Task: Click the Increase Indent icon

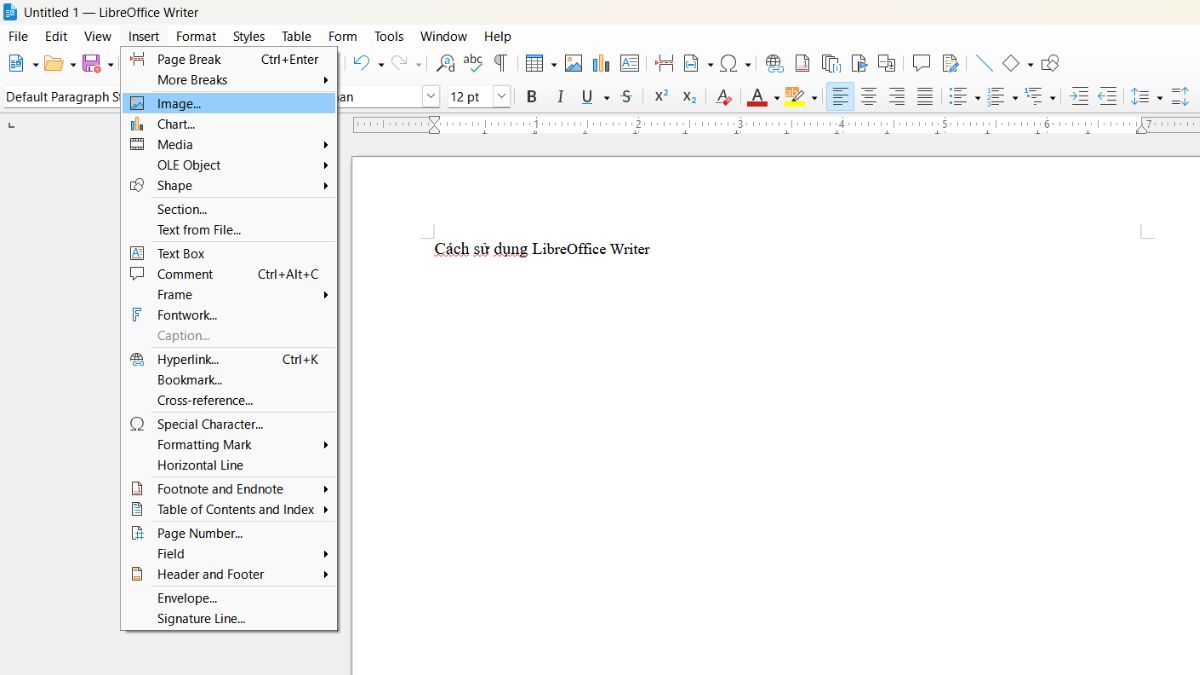Action: pos(1079,97)
